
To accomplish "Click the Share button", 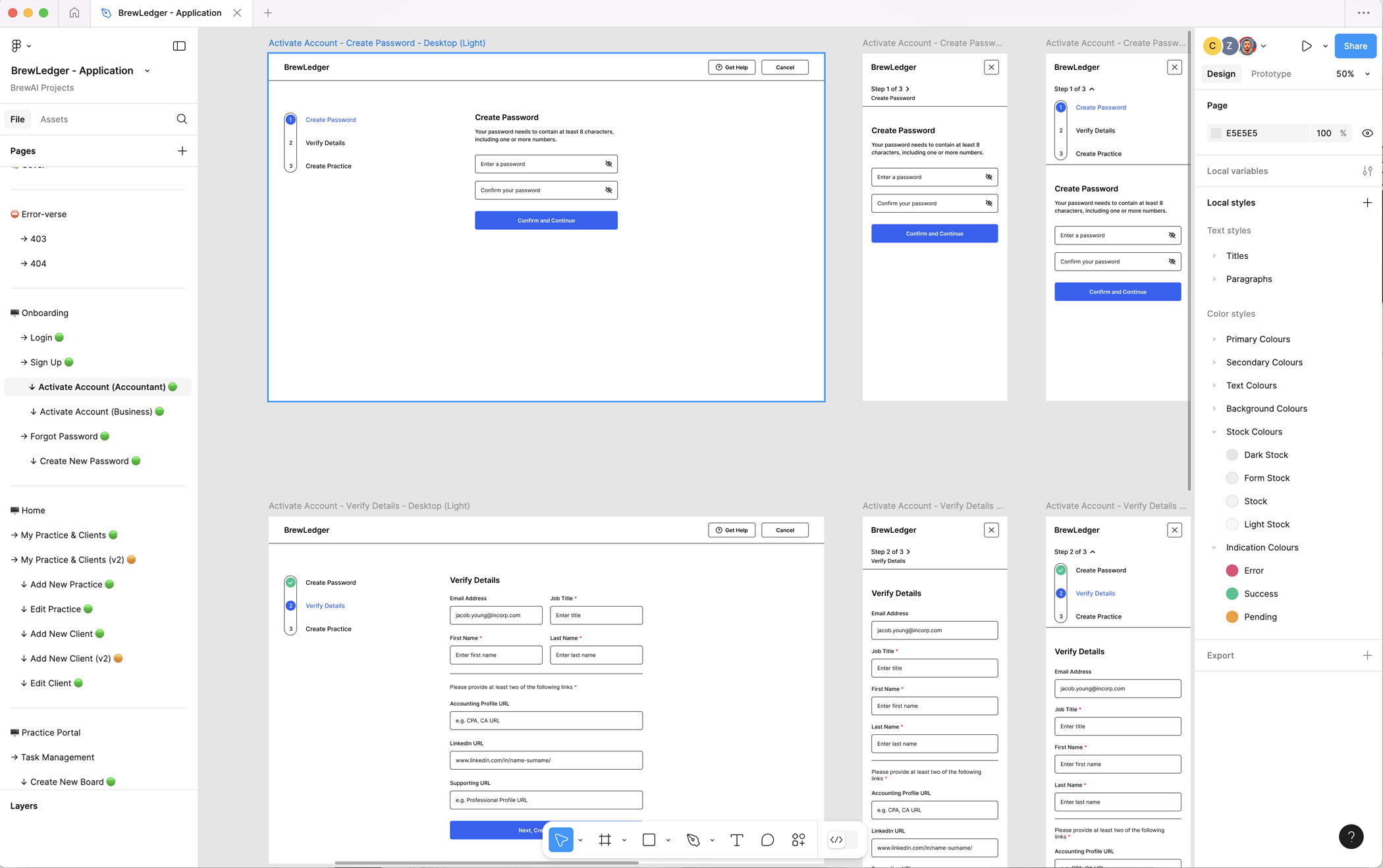I will tap(1355, 46).
